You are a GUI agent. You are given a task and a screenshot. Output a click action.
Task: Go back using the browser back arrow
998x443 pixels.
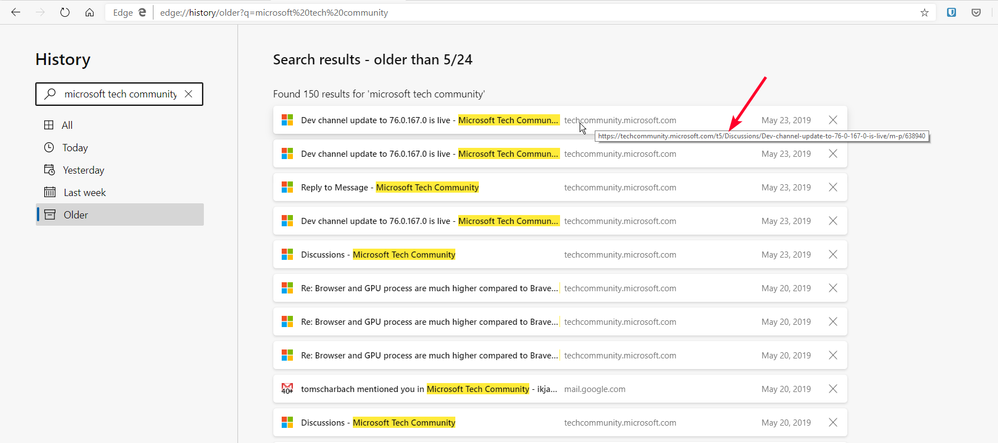16,12
